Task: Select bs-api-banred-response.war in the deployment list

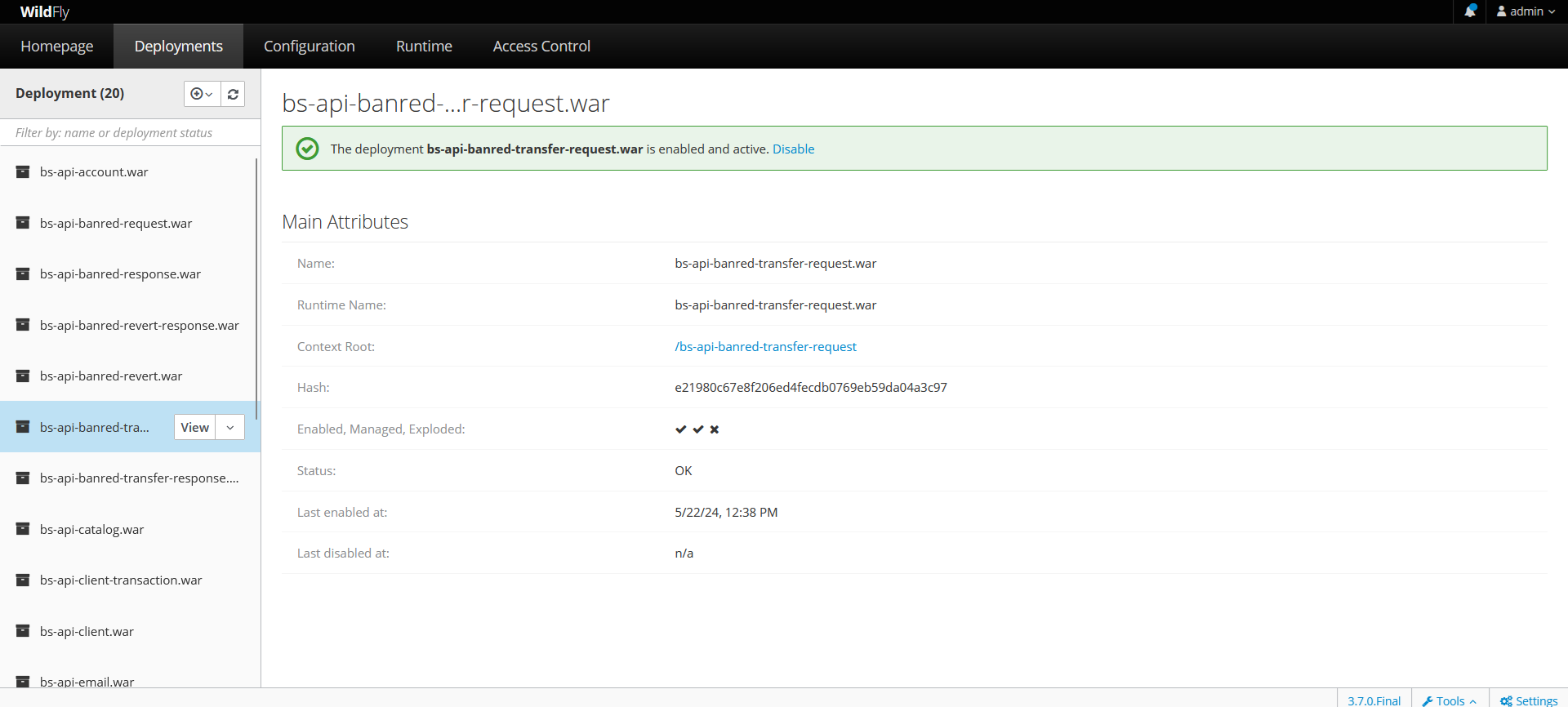Action: click(120, 274)
